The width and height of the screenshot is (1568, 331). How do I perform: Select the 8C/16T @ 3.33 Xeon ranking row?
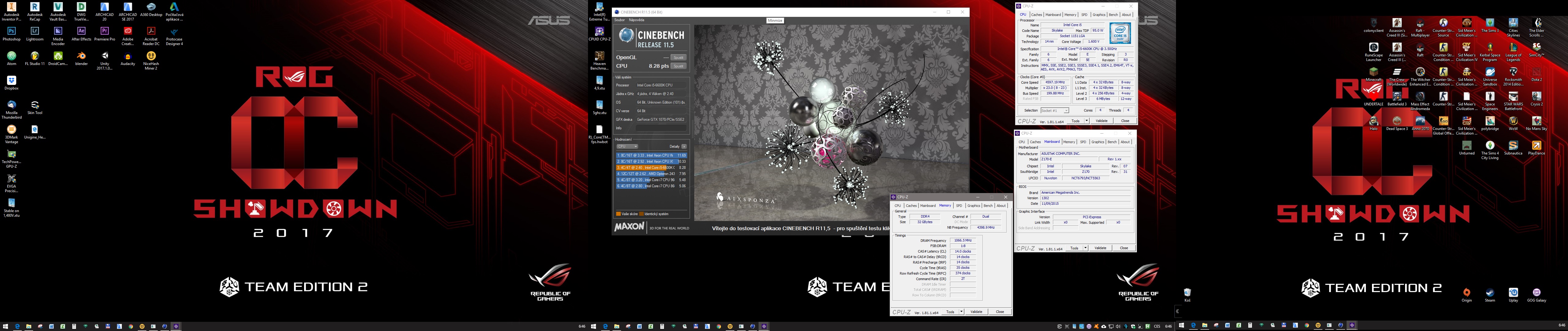click(651, 155)
